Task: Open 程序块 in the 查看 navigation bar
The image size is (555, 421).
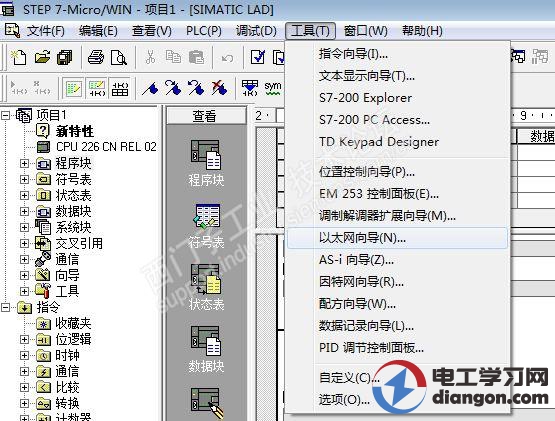Action: point(206,163)
